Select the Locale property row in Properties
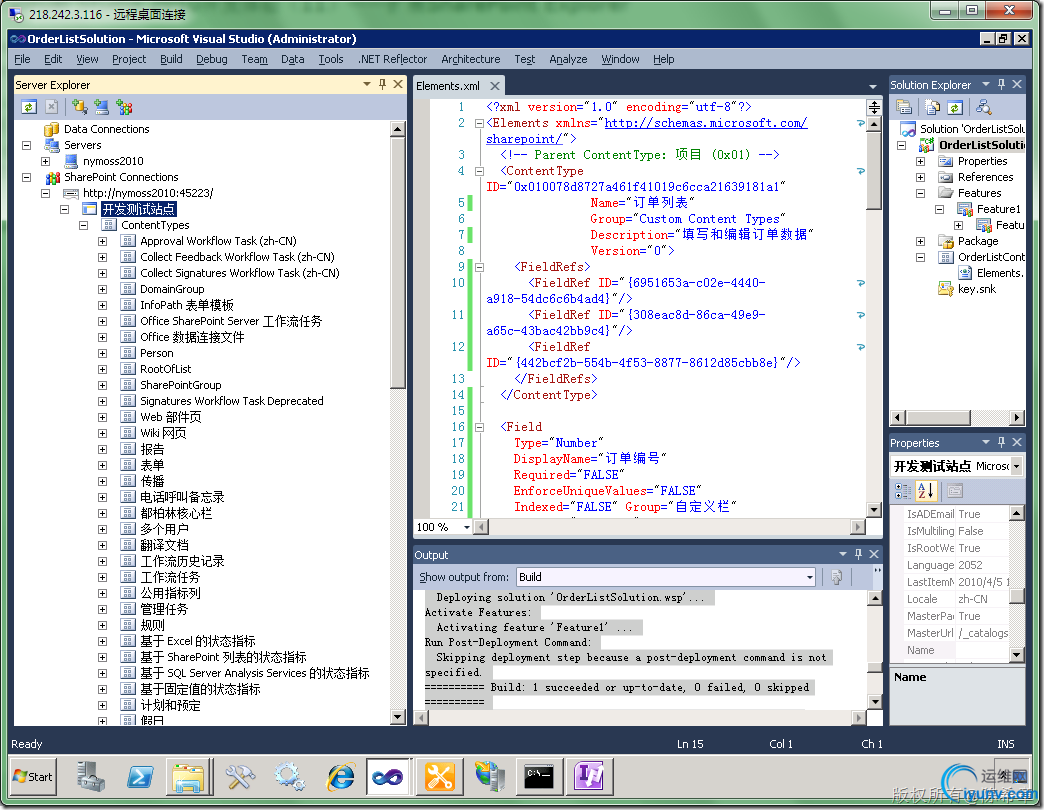1044x810 pixels. pos(957,599)
